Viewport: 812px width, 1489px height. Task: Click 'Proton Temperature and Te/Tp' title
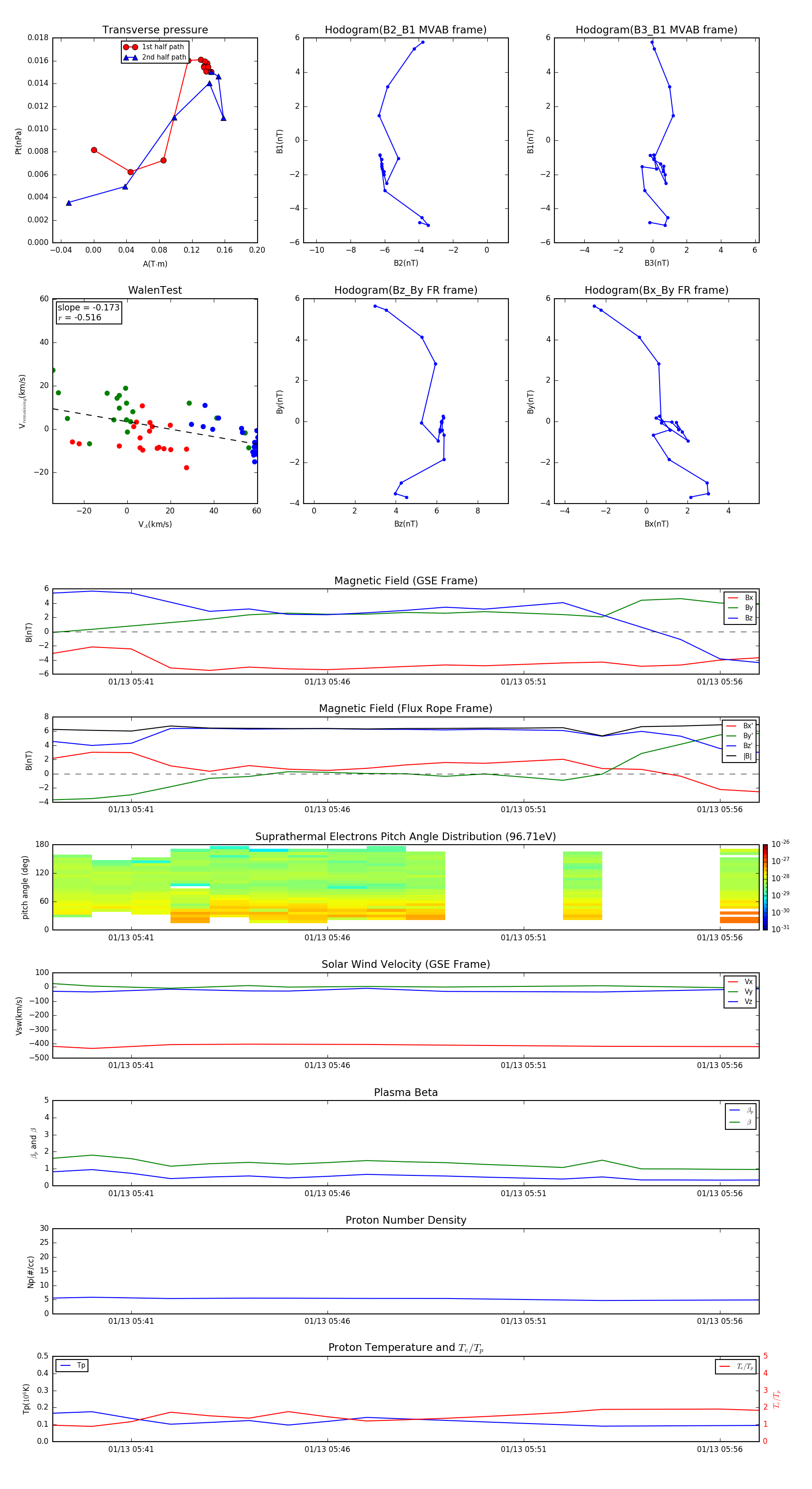(406, 1348)
